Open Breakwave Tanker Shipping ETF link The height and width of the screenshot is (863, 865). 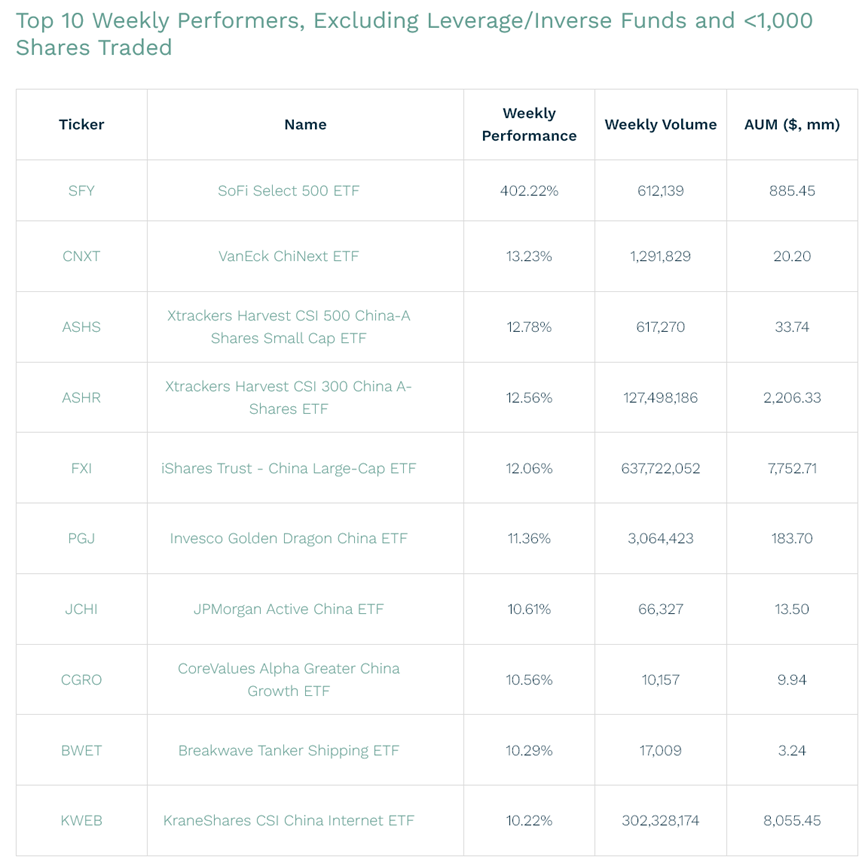click(x=288, y=750)
